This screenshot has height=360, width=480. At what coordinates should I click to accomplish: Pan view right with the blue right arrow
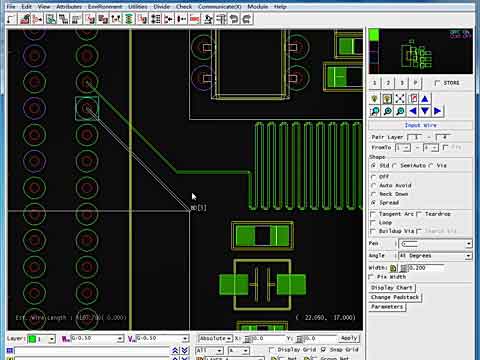(437, 111)
